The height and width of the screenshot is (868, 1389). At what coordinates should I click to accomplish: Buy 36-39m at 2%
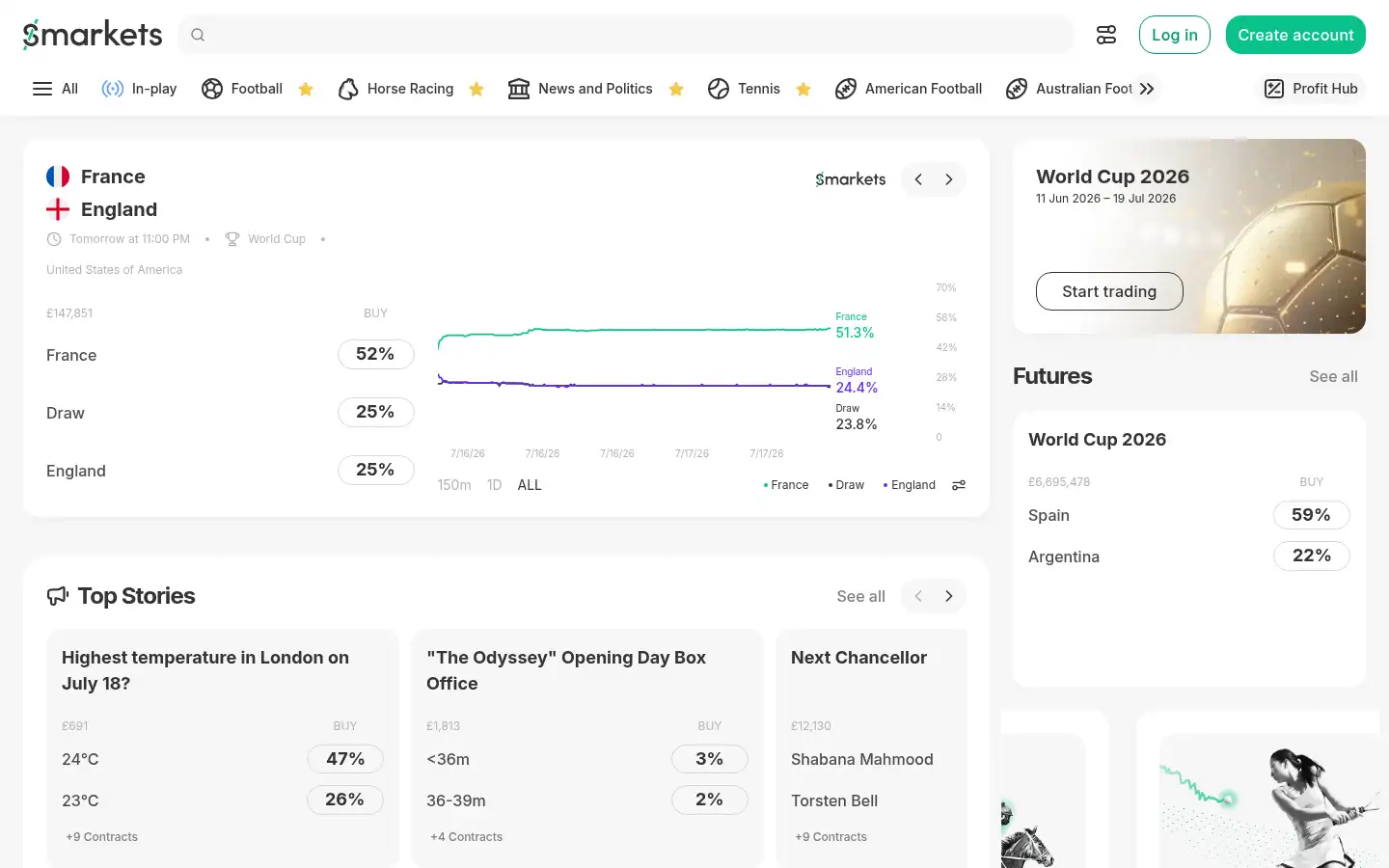point(710,800)
